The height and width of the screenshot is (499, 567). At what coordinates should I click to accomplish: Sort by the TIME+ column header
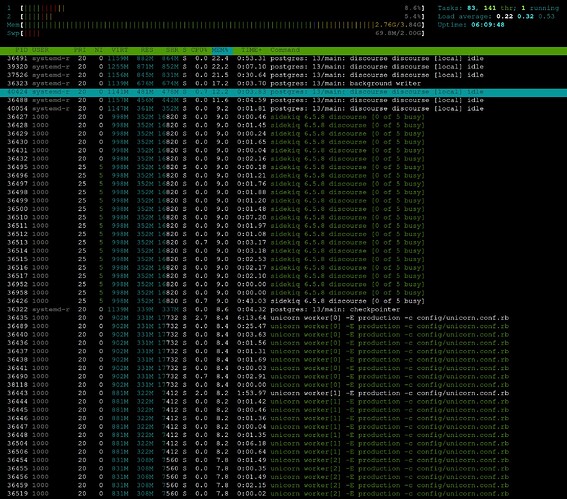[x=252, y=50]
